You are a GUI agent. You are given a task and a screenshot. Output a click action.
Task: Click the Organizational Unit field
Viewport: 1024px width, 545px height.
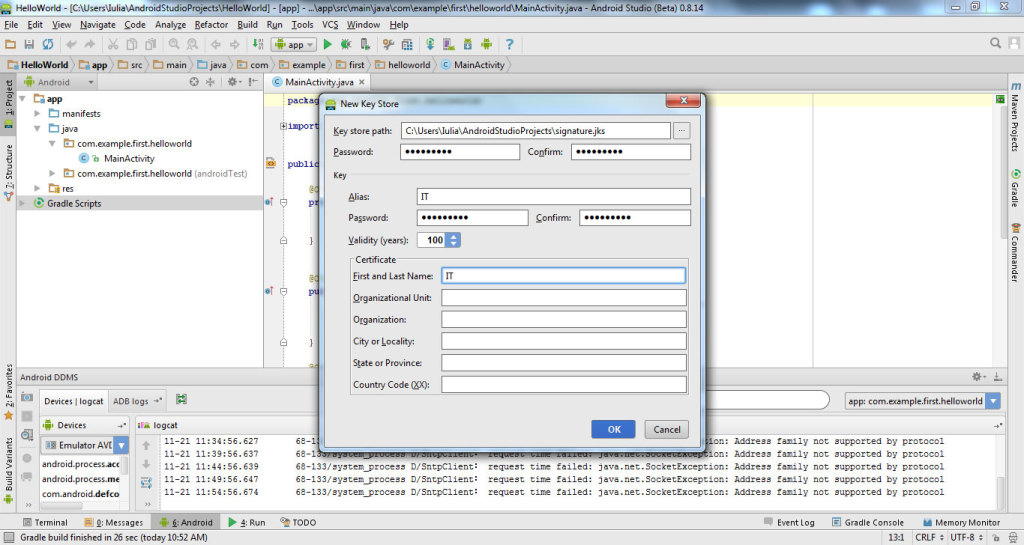pos(564,298)
